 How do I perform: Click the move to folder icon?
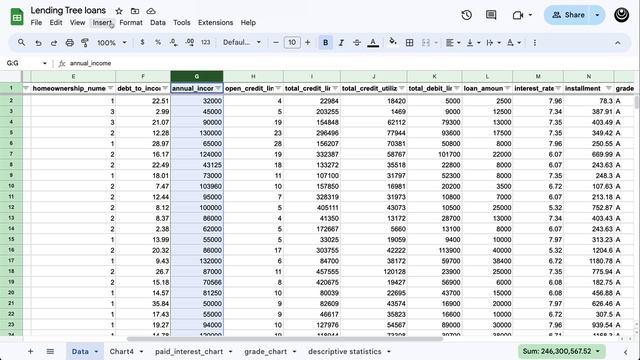(x=135, y=11)
